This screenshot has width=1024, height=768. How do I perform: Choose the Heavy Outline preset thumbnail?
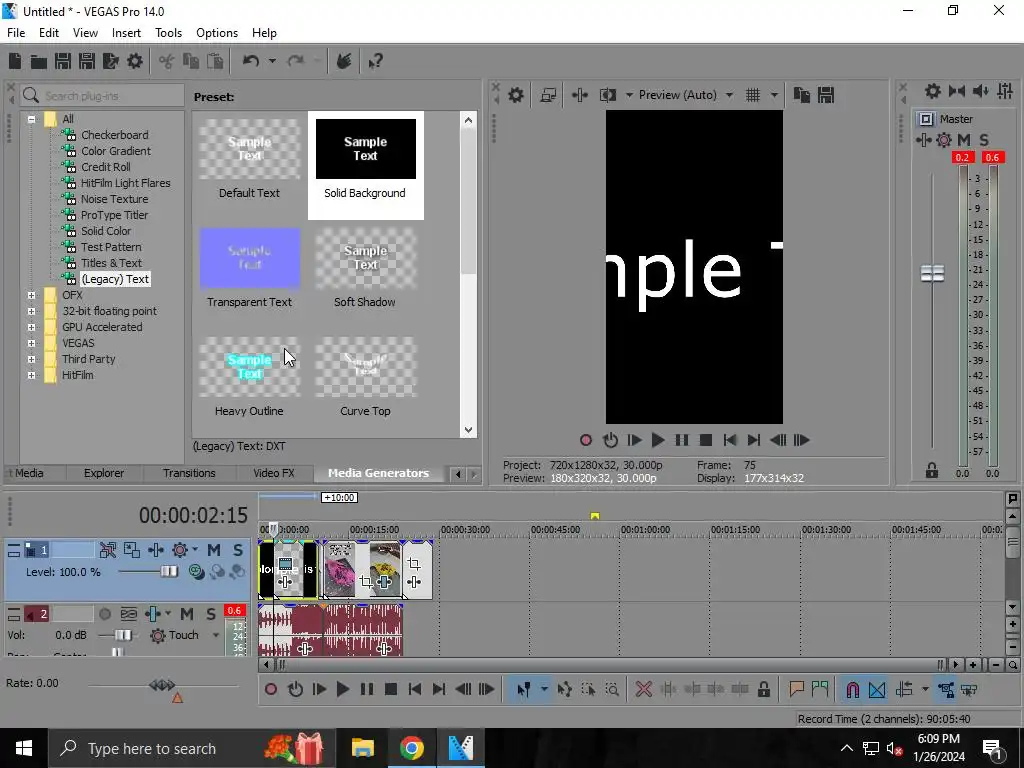249,367
